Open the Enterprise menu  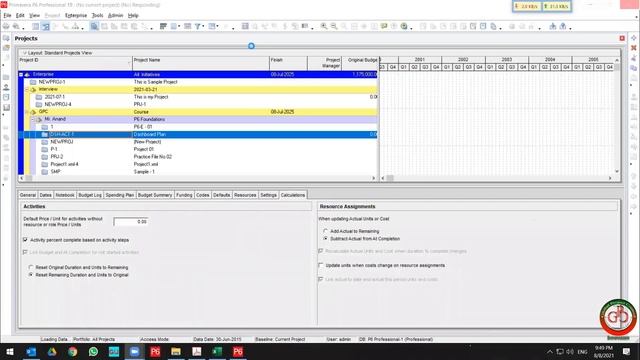(x=76, y=16)
